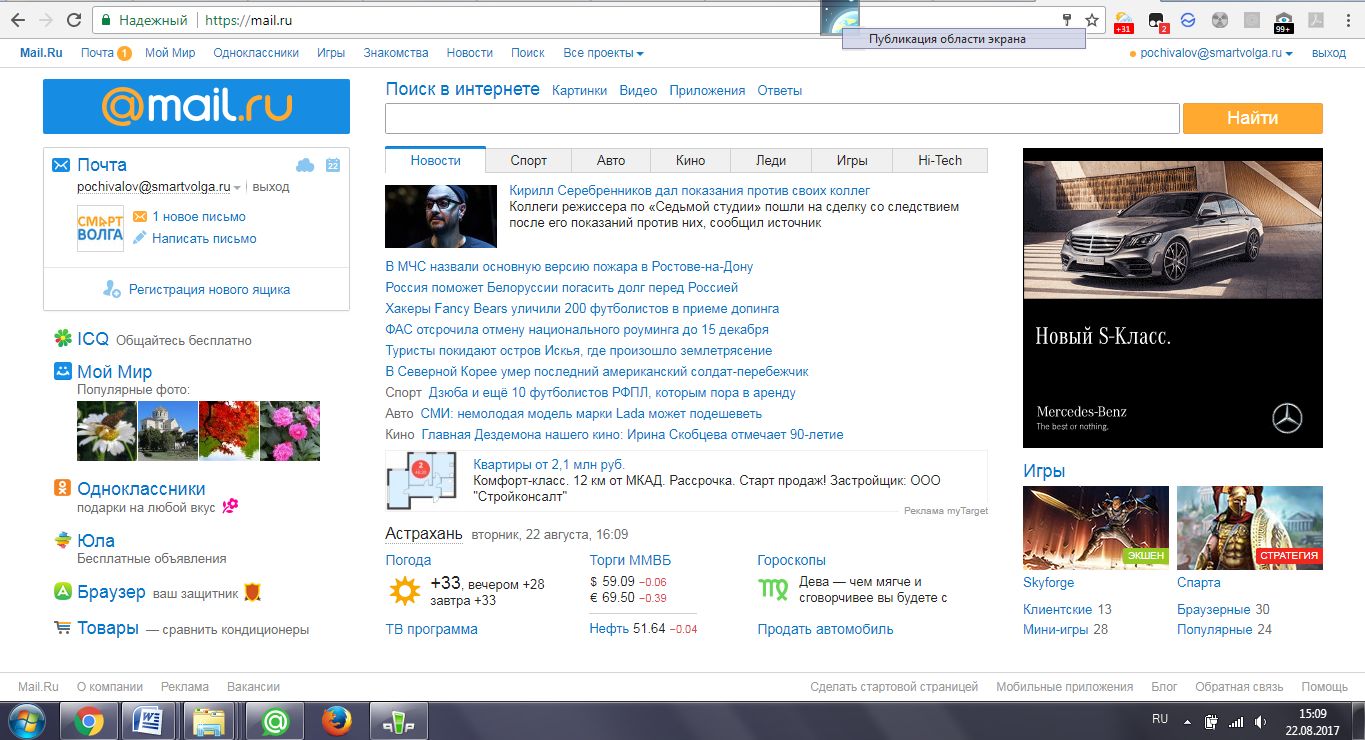Click the browser Back arrow button
This screenshot has height=740, width=1365.
pos(18,20)
